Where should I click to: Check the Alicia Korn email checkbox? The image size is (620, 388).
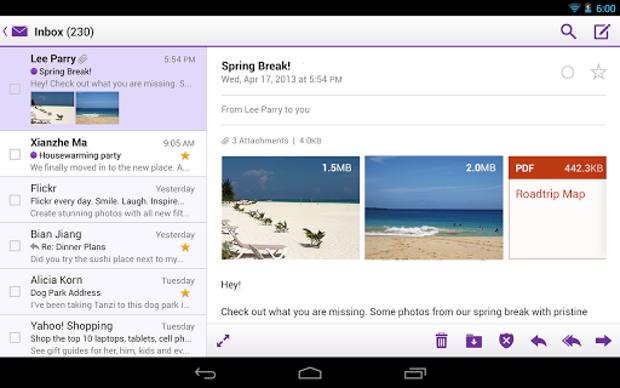coord(15,291)
